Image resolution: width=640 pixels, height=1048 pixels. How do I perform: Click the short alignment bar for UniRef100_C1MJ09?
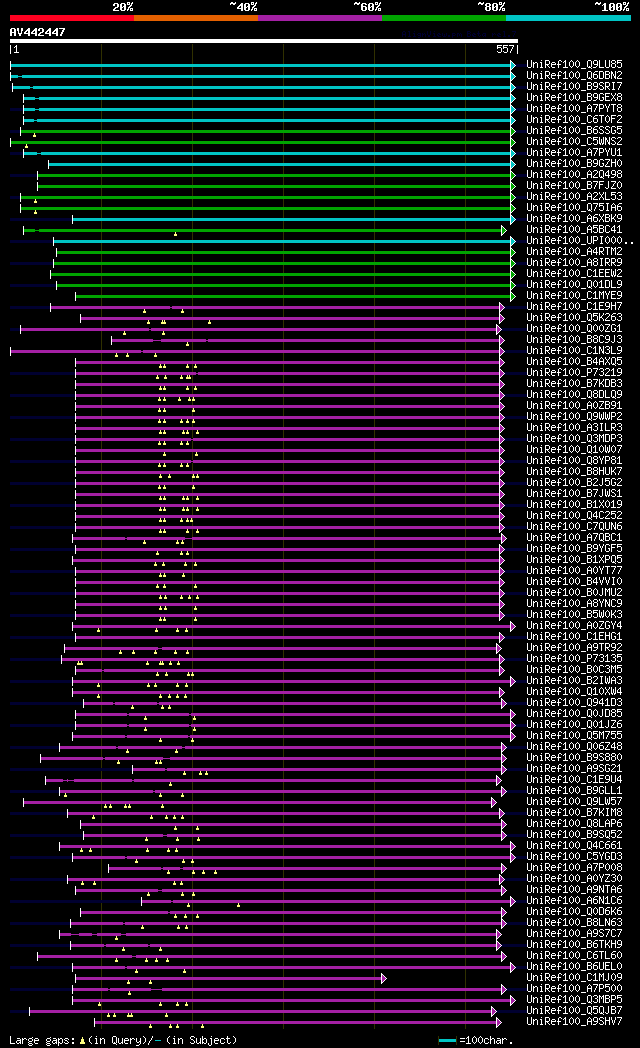point(230,978)
